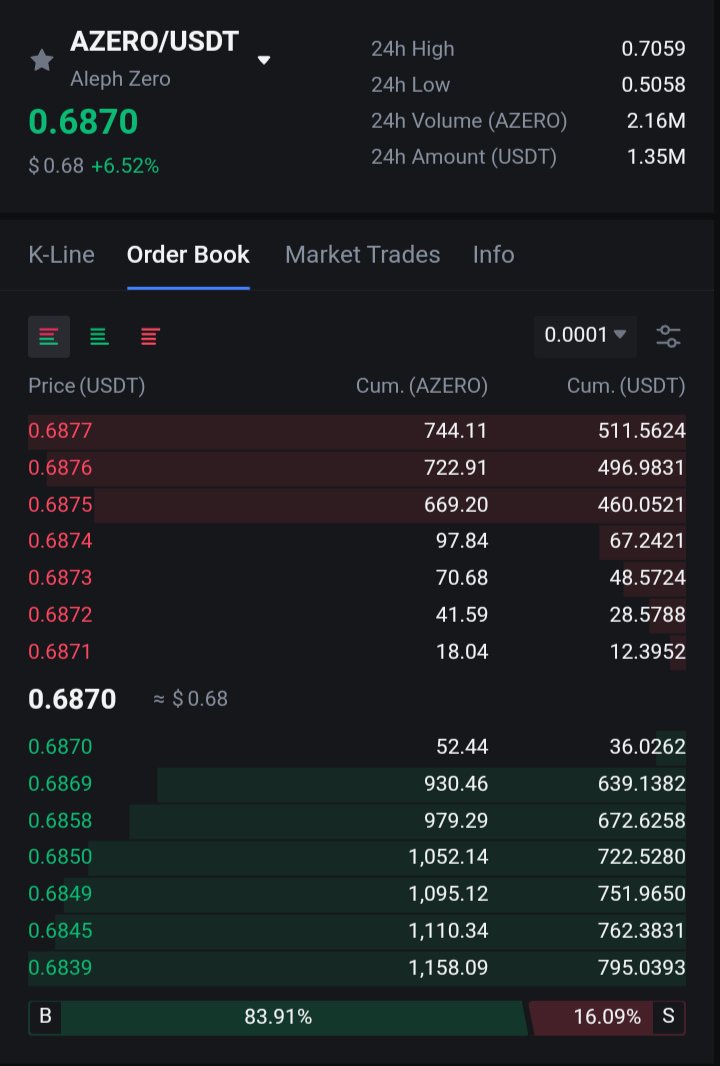The width and height of the screenshot is (720, 1066).
Task: Open the 0.0001 price precision dropdown
Action: [585, 335]
